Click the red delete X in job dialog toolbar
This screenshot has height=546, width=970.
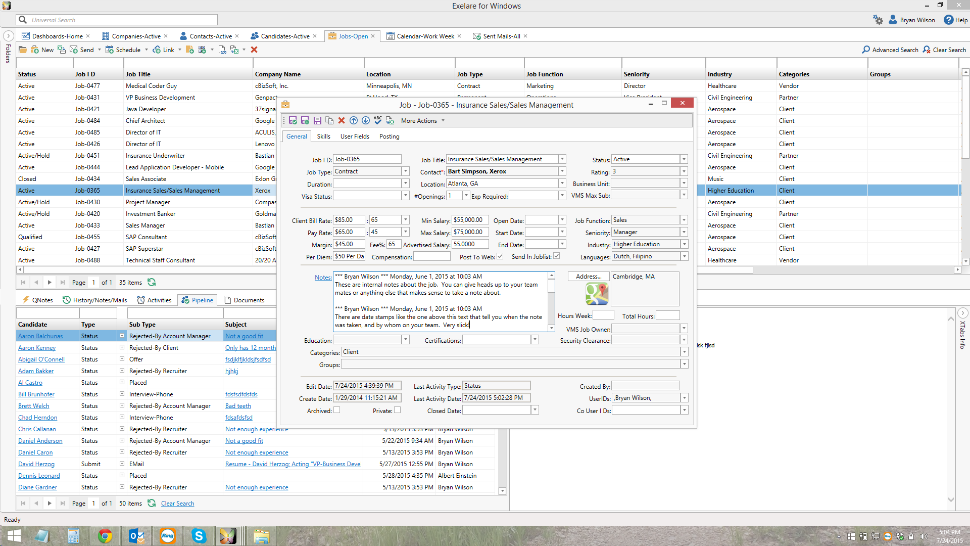pyautogui.click(x=341, y=121)
